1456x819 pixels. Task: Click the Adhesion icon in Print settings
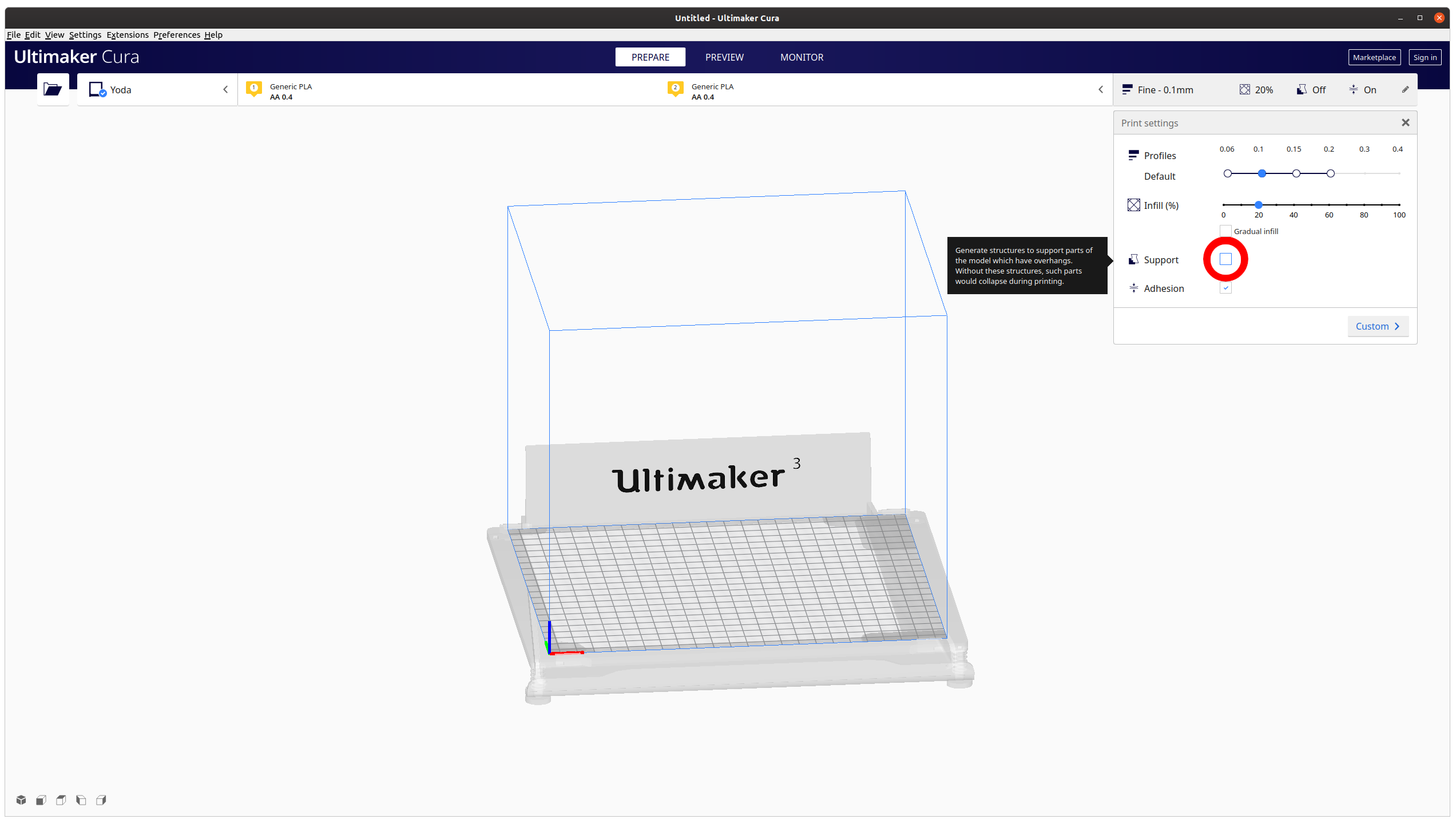(x=1133, y=288)
